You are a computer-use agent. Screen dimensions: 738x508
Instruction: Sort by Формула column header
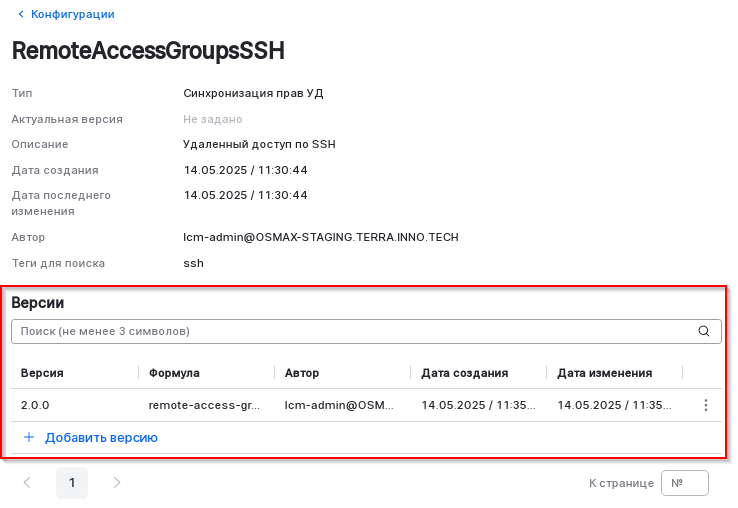(174, 373)
